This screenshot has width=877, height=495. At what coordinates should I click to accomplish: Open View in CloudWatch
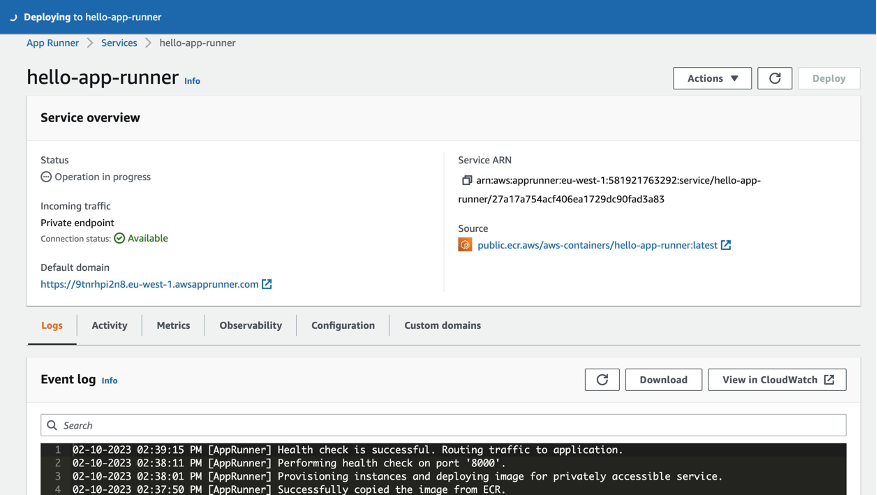pos(777,380)
